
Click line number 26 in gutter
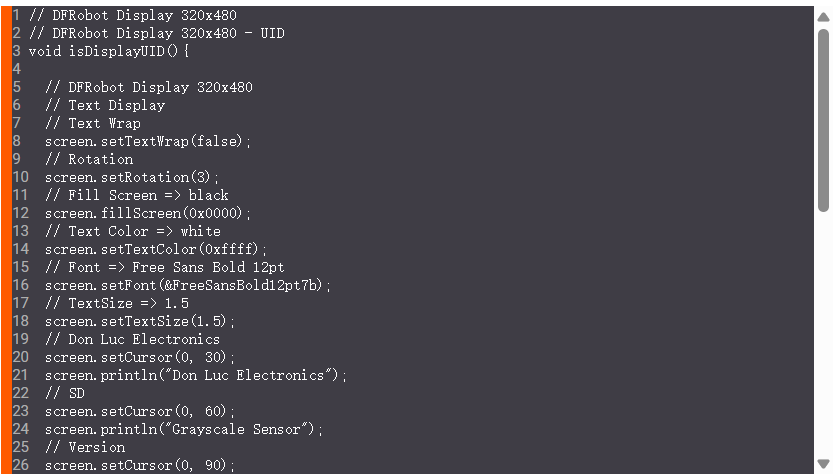(20, 465)
